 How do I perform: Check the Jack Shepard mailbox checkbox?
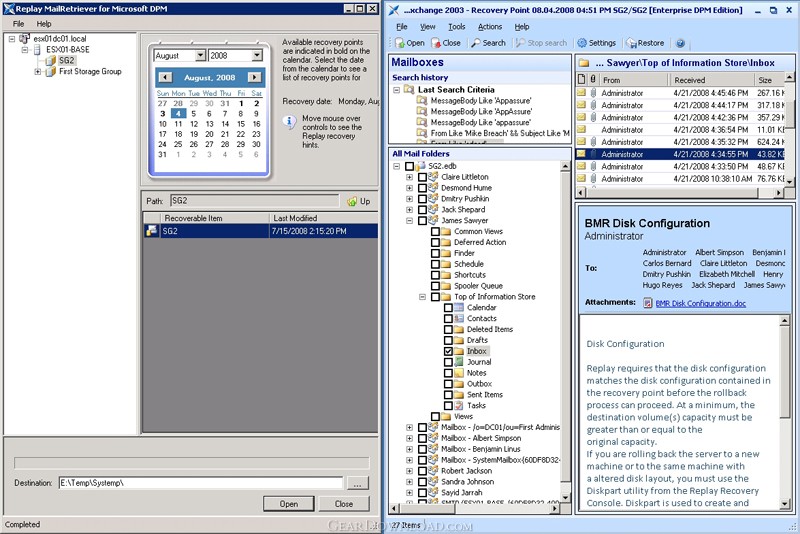pos(422,210)
